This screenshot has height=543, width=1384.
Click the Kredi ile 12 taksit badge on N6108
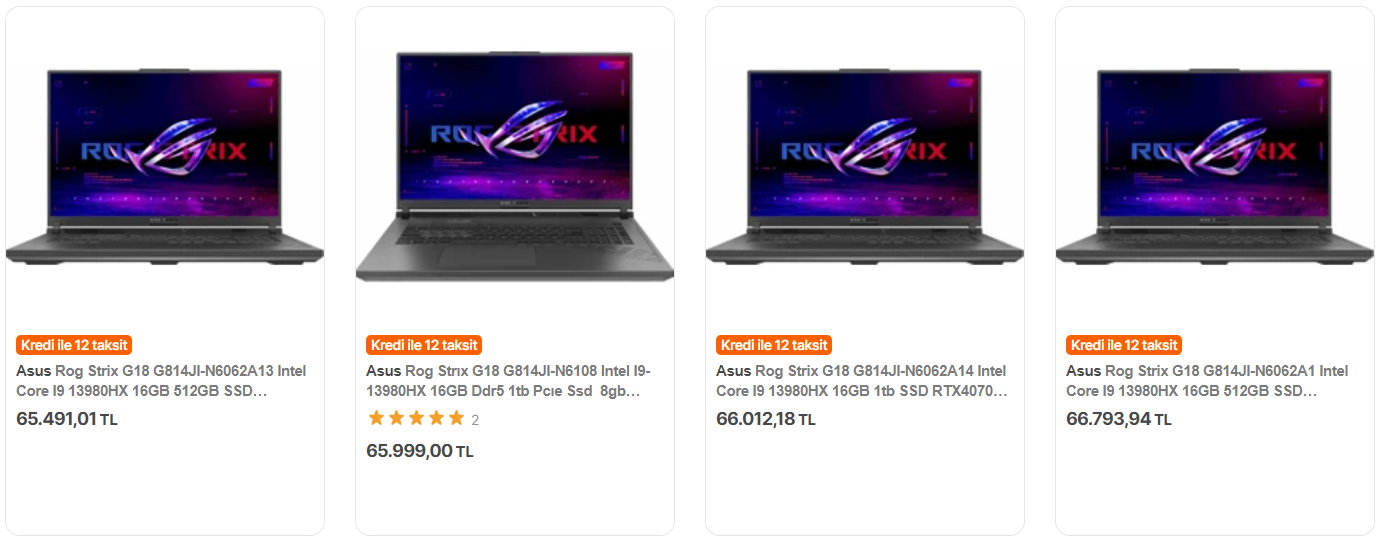424,345
